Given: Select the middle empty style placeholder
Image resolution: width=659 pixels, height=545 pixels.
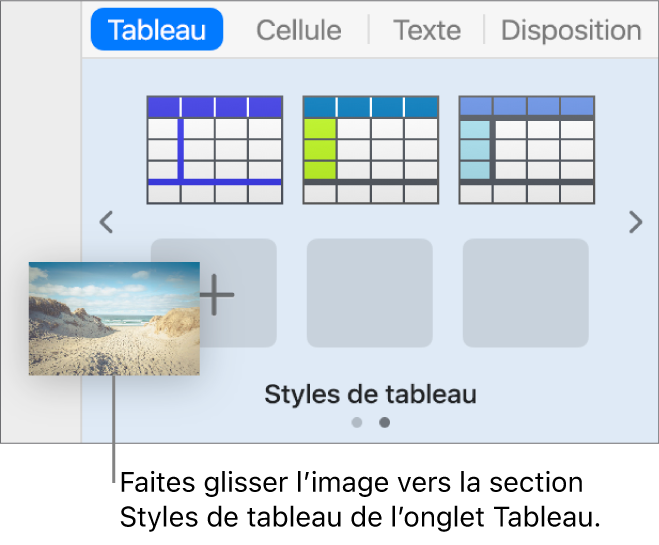Looking at the screenshot, I should [369, 293].
